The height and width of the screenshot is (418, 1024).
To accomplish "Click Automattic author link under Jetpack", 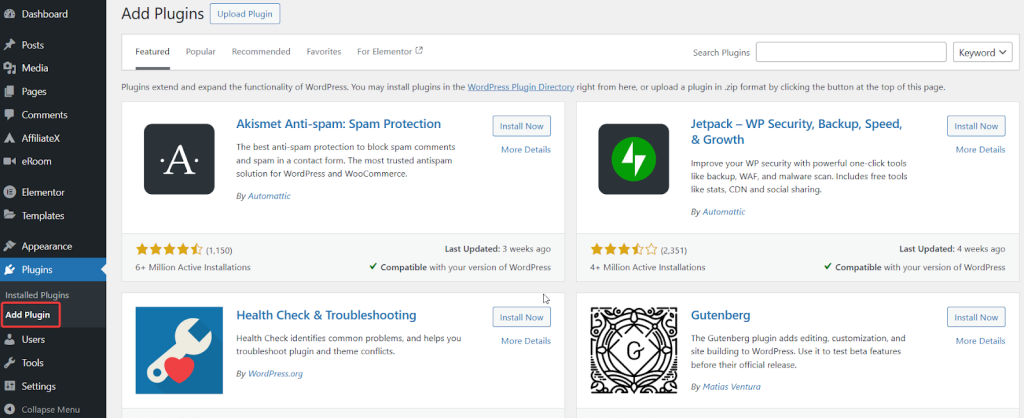I will point(724,212).
